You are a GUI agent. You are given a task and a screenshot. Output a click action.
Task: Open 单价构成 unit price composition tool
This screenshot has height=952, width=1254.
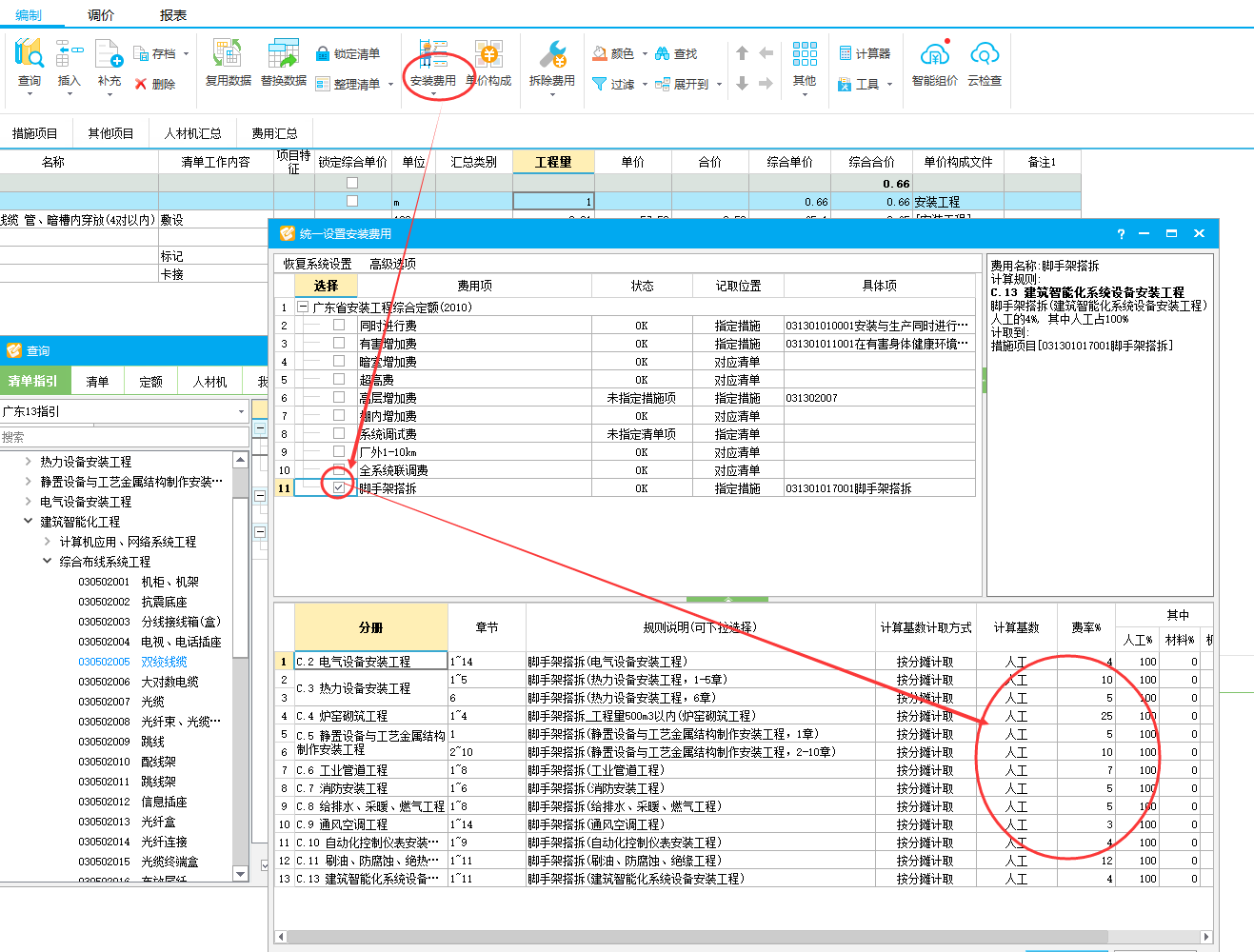click(488, 63)
